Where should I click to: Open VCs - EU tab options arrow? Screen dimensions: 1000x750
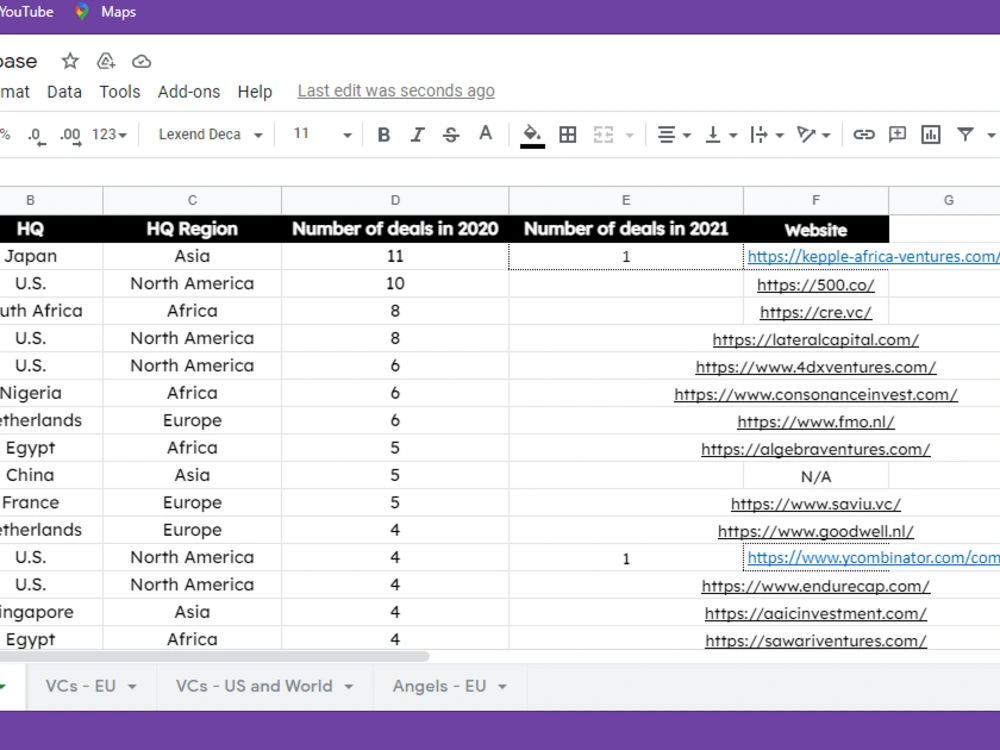(132, 687)
